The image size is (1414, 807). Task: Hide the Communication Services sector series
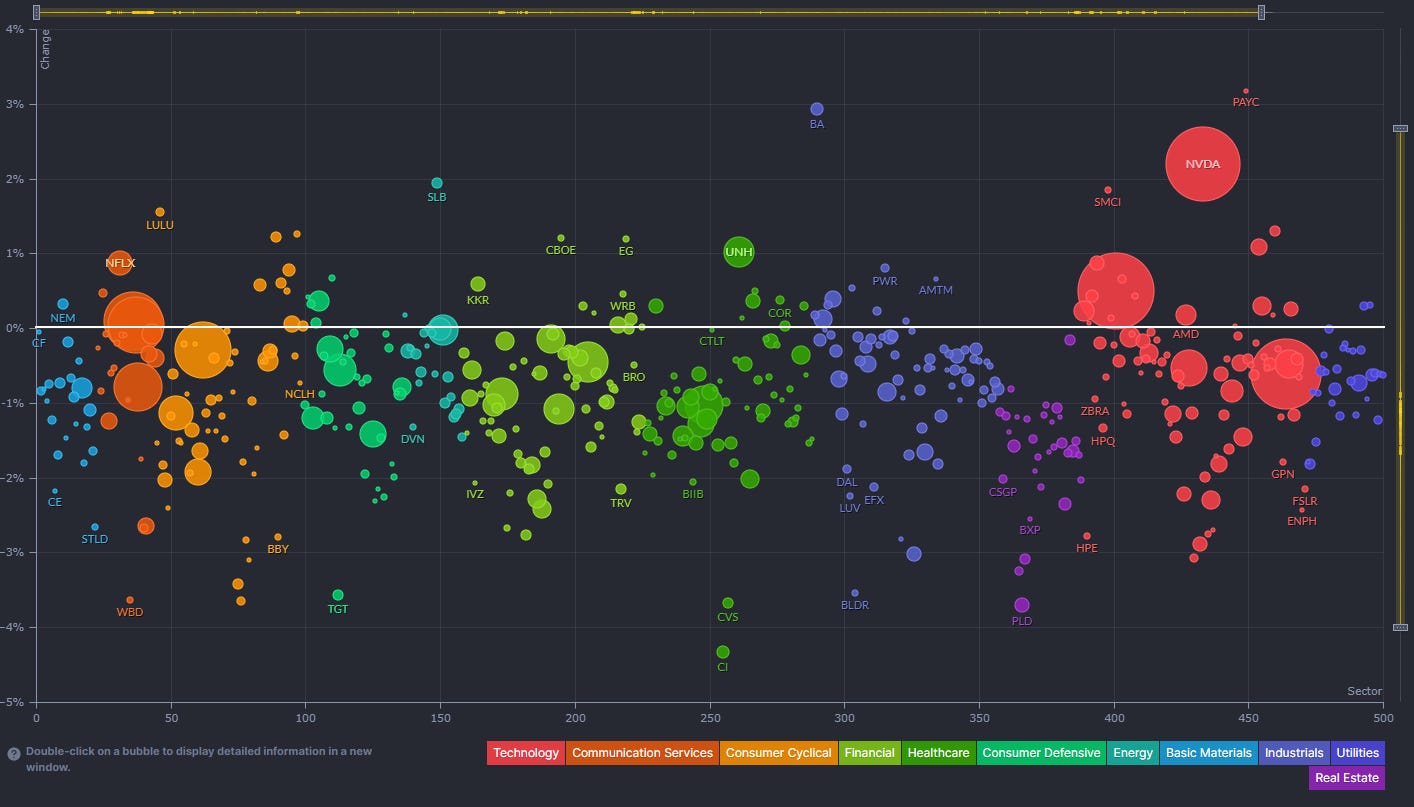[642, 753]
